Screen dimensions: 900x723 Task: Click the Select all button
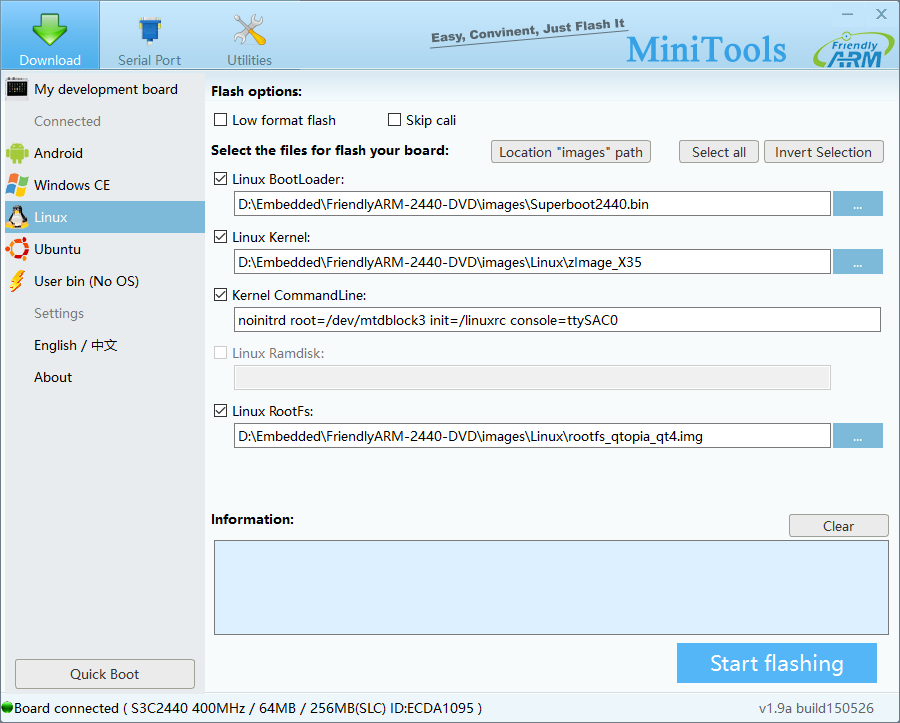[719, 152]
